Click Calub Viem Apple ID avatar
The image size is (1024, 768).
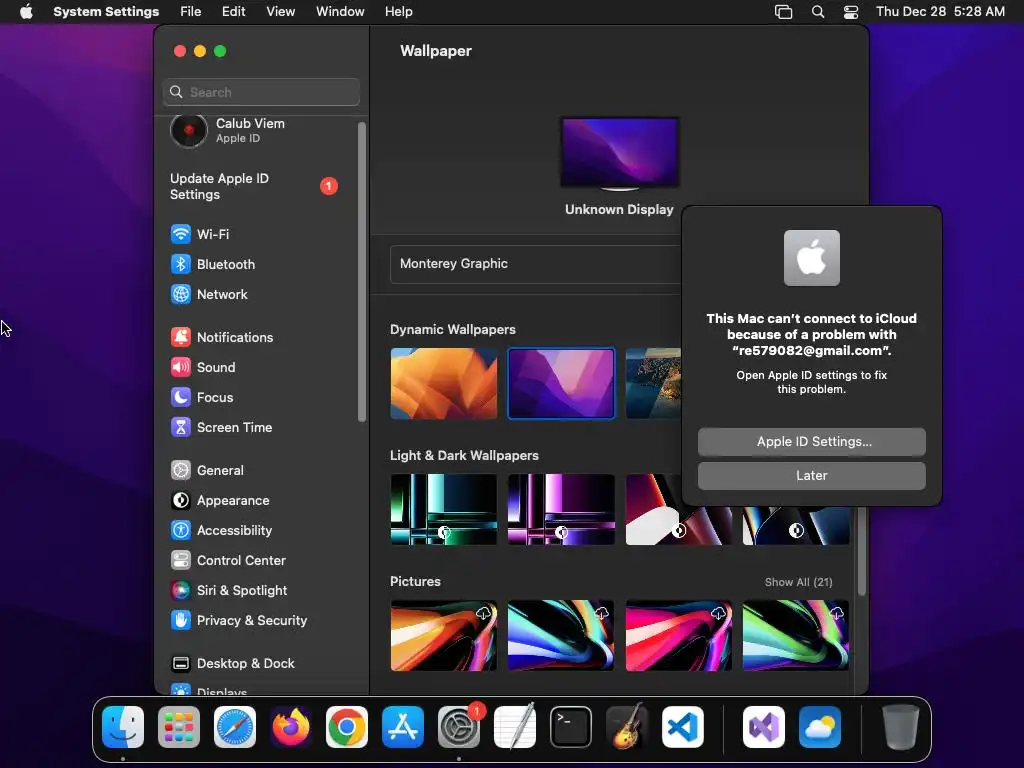coord(189,130)
